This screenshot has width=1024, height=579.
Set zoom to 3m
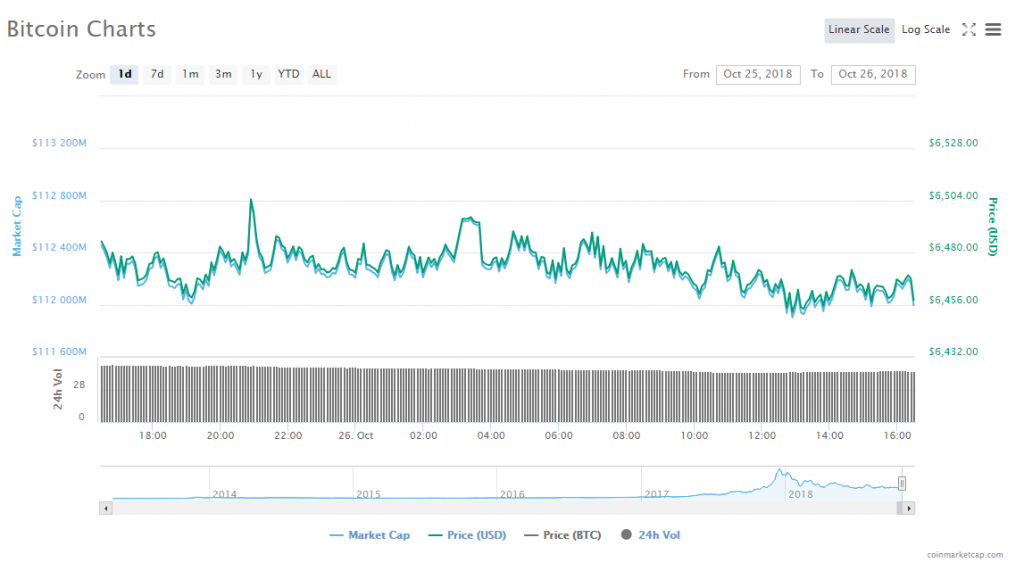223,74
